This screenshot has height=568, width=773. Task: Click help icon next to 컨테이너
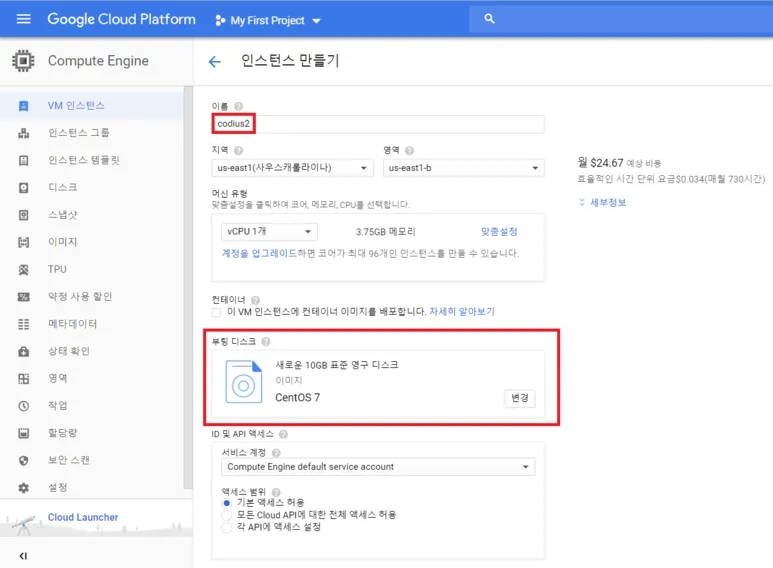tap(255, 300)
